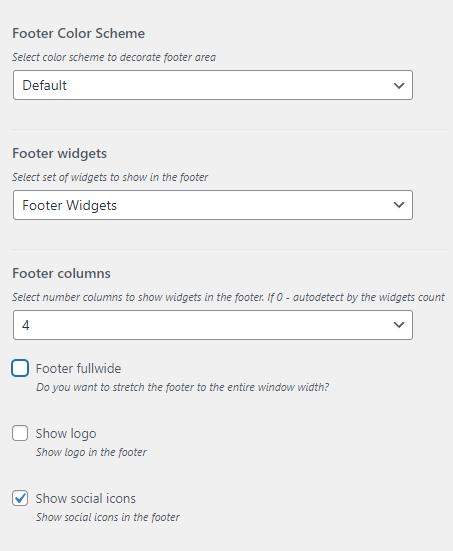Click the 'Show social icons in the footer' description
This screenshot has width=453, height=551.
click(108, 517)
